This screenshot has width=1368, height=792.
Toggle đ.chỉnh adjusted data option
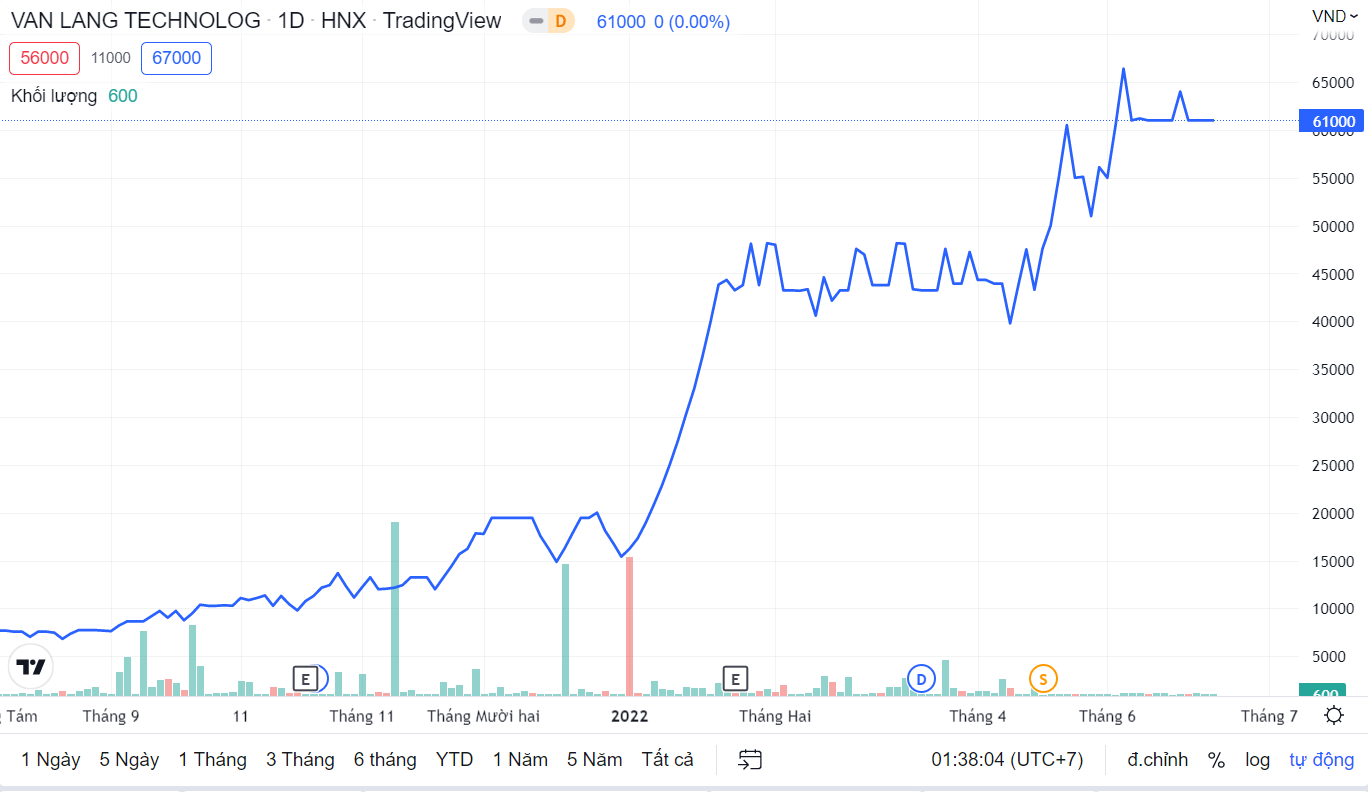(1158, 760)
